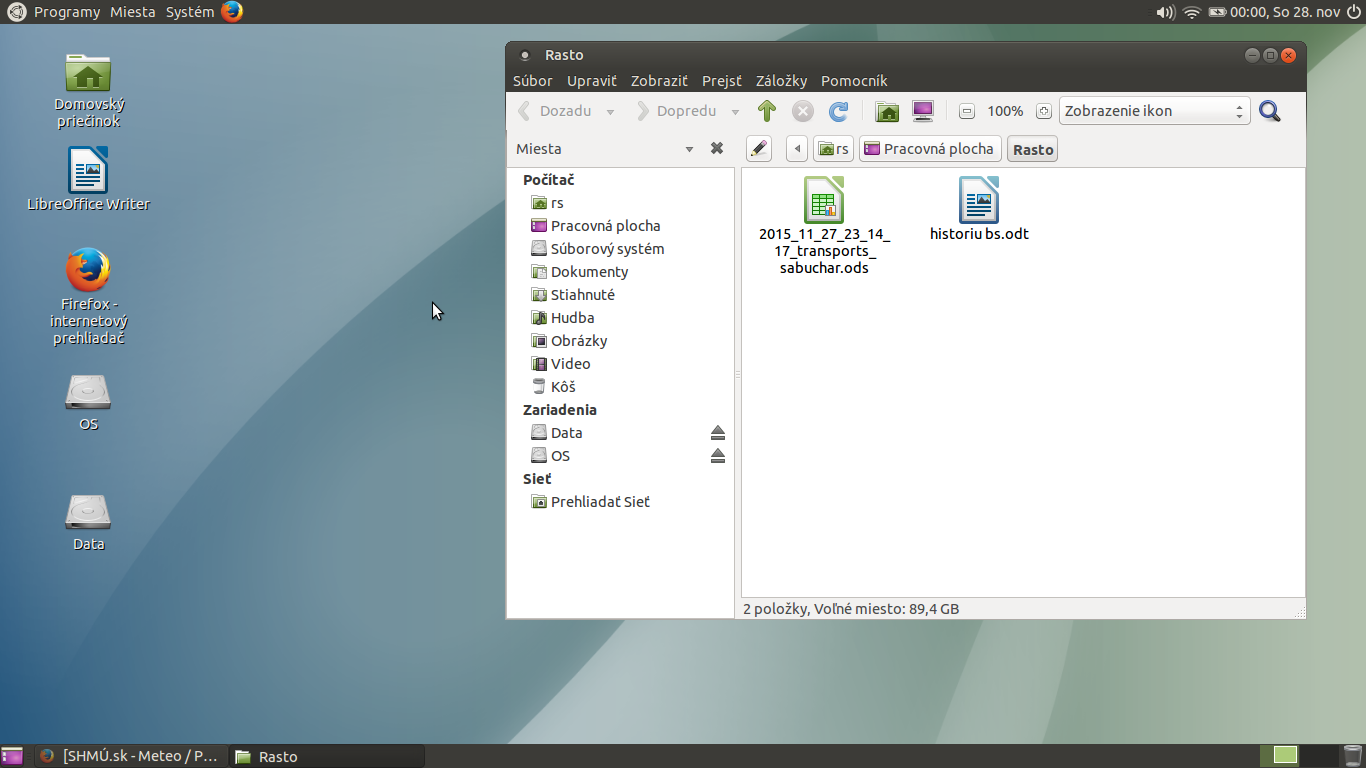Open the Wi-Fi network indicator

coord(1191,12)
